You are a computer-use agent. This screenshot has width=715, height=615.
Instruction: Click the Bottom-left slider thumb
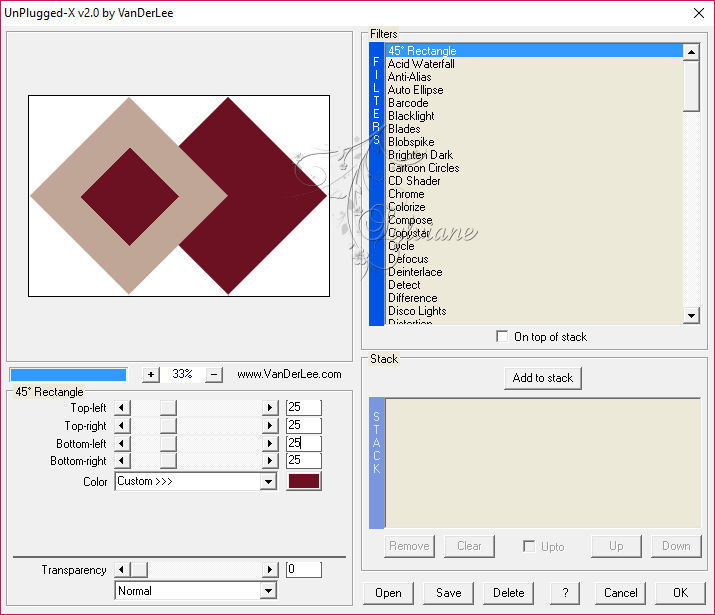[168, 443]
